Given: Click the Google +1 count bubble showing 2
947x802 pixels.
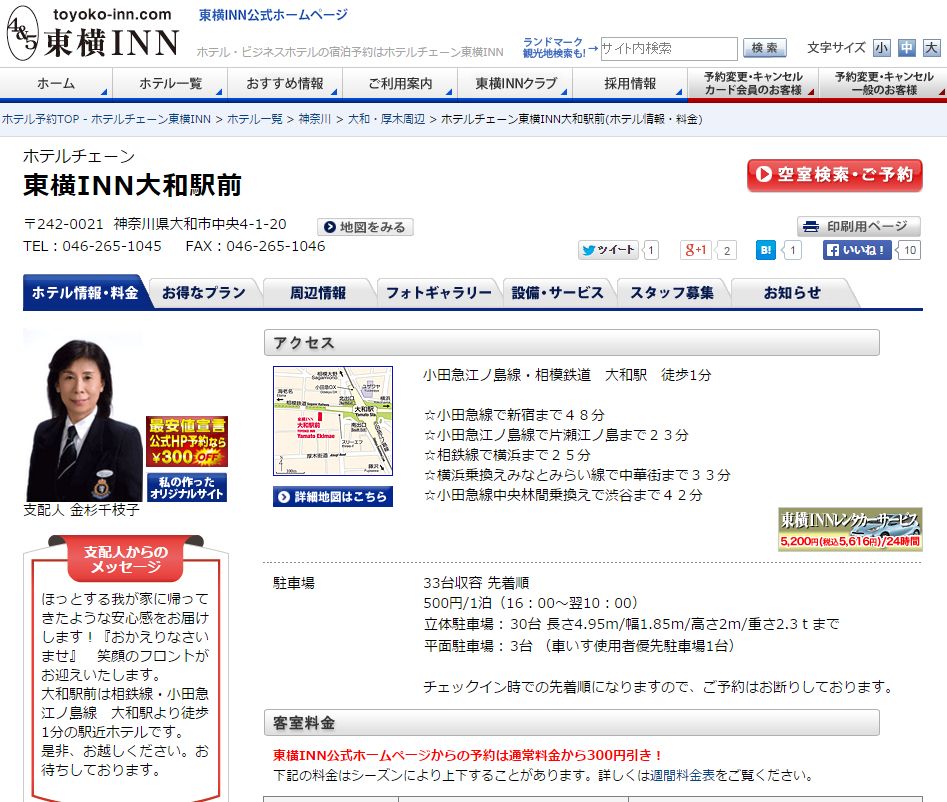Looking at the screenshot, I should click(x=727, y=250).
